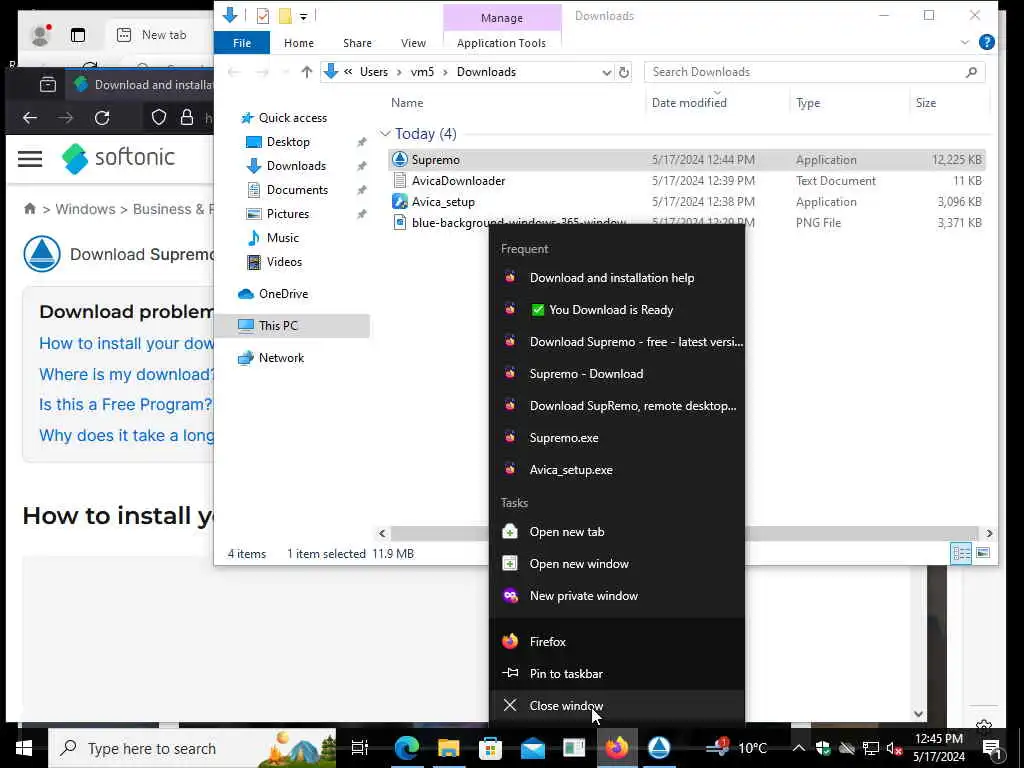The height and width of the screenshot is (768, 1024).
Task: Choose Open new window task
Action: tap(616, 564)
